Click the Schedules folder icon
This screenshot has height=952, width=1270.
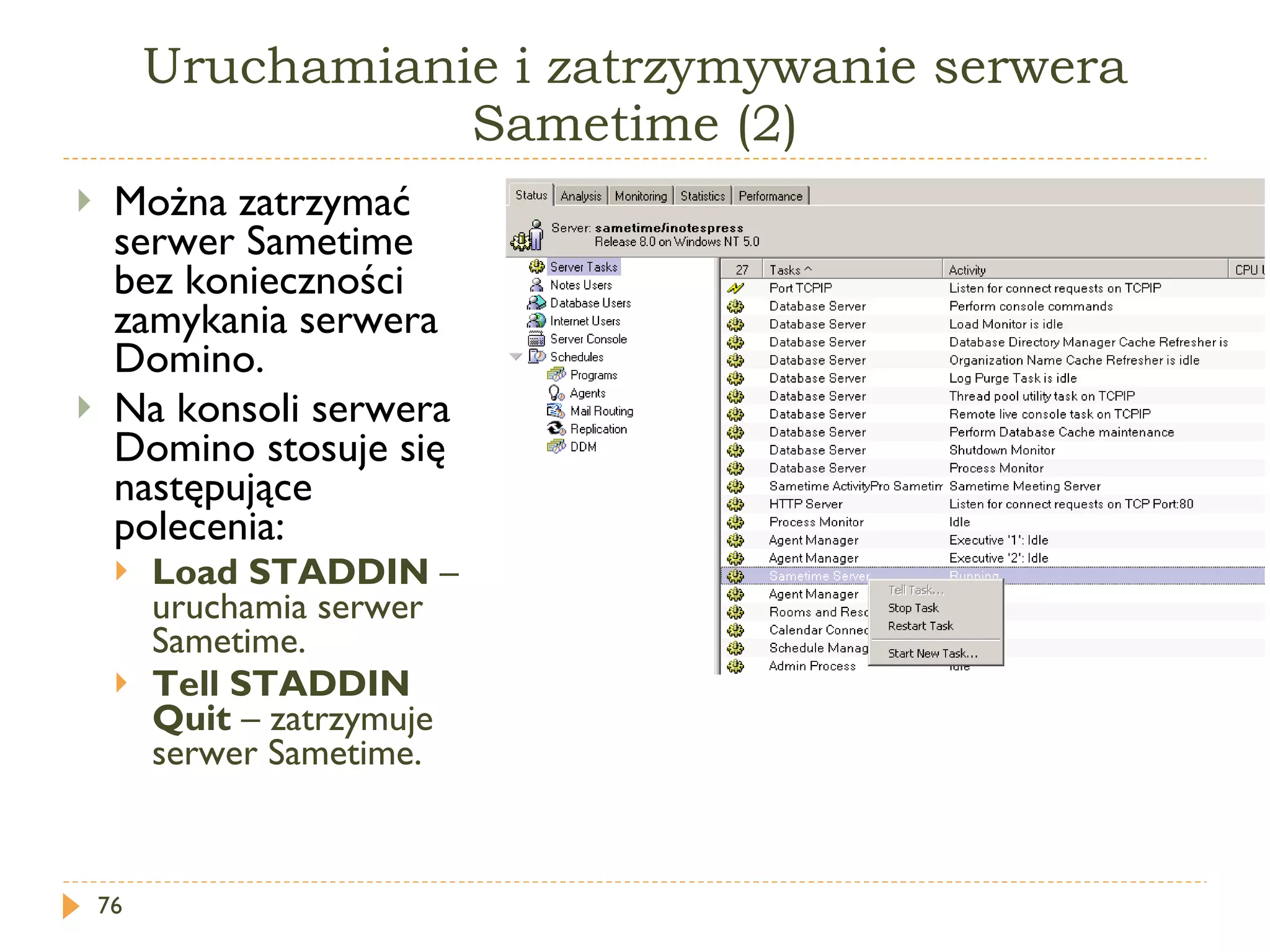pyautogui.click(x=536, y=356)
